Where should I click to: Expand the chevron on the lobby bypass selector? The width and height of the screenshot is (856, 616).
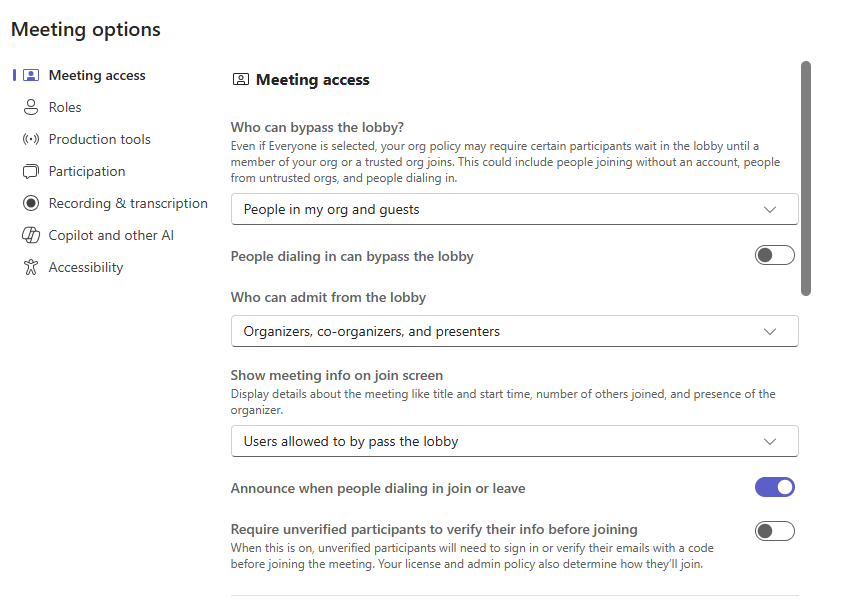pyautogui.click(x=770, y=209)
